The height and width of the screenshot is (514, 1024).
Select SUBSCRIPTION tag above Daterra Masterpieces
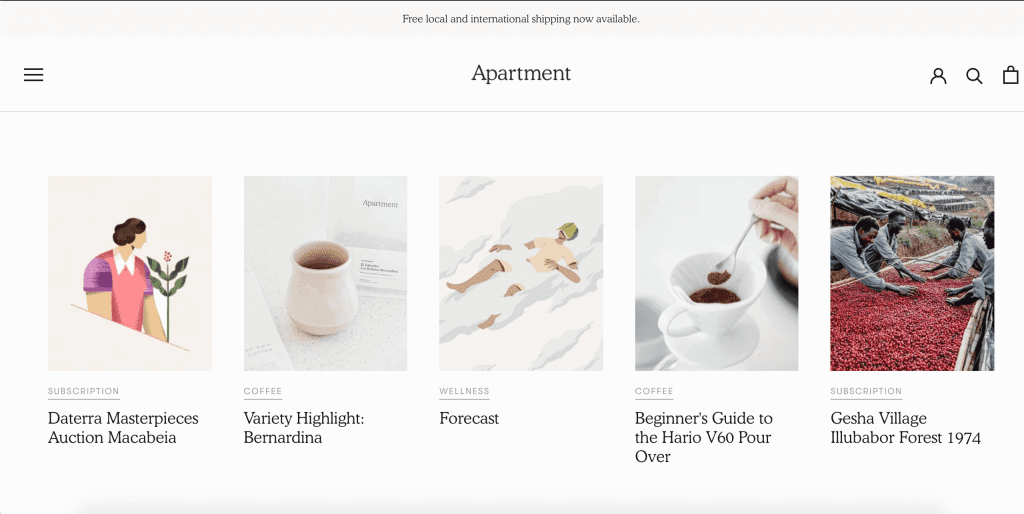point(84,391)
